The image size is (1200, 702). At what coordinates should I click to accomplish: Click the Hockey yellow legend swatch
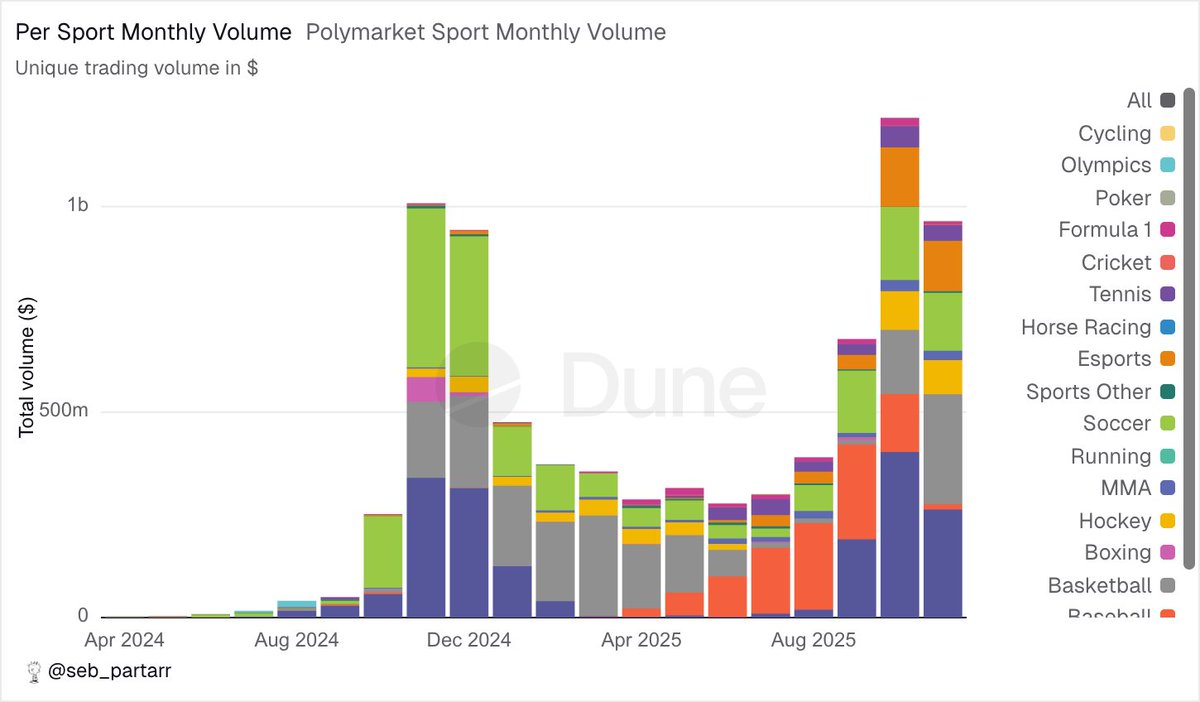[1167, 521]
